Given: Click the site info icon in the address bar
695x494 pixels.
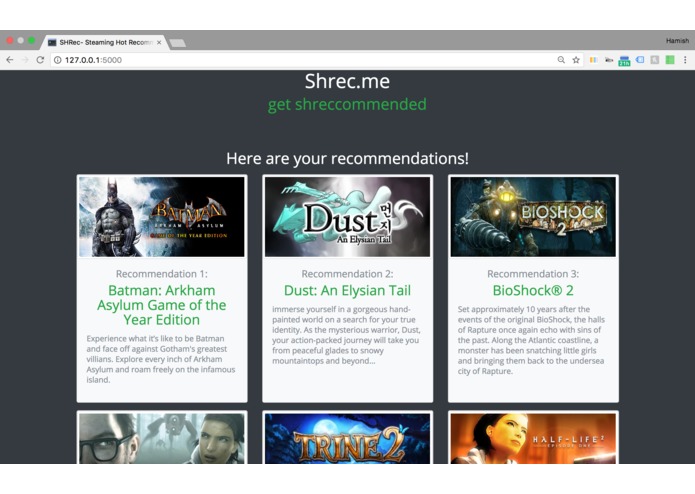Looking at the screenshot, I should coord(58,60).
